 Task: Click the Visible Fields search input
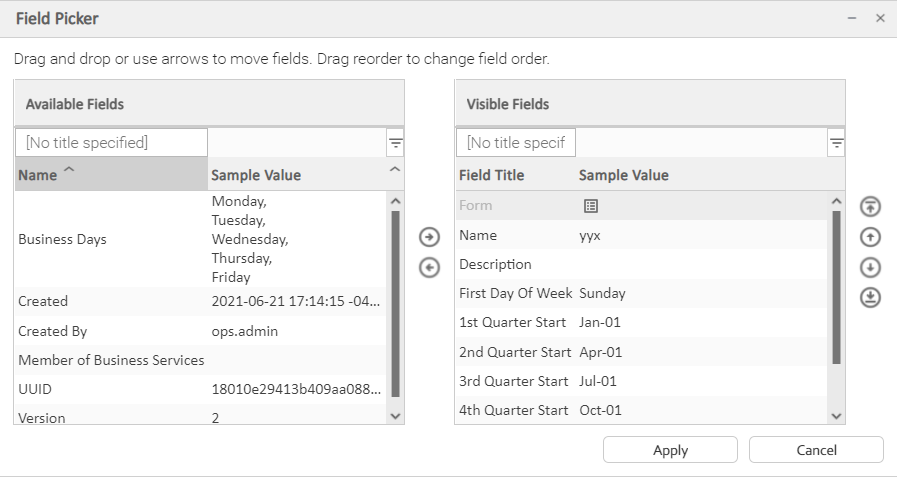pos(516,143)
